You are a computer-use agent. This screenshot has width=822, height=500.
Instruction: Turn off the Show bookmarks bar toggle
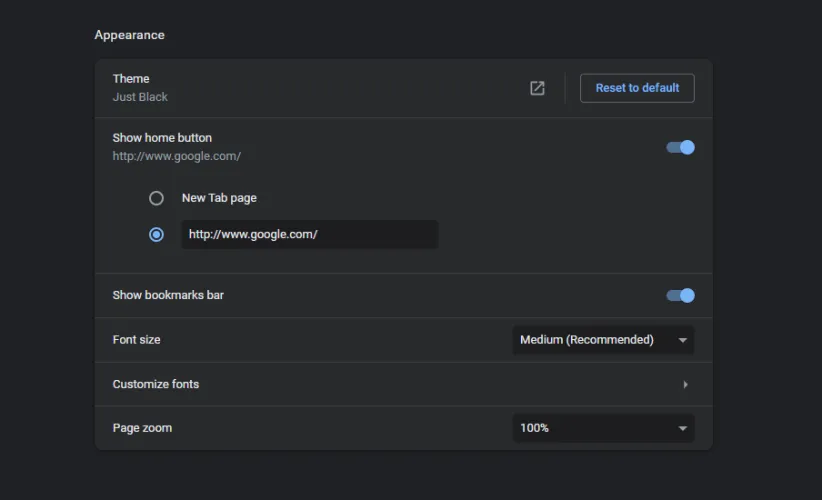tap(680, 295)
